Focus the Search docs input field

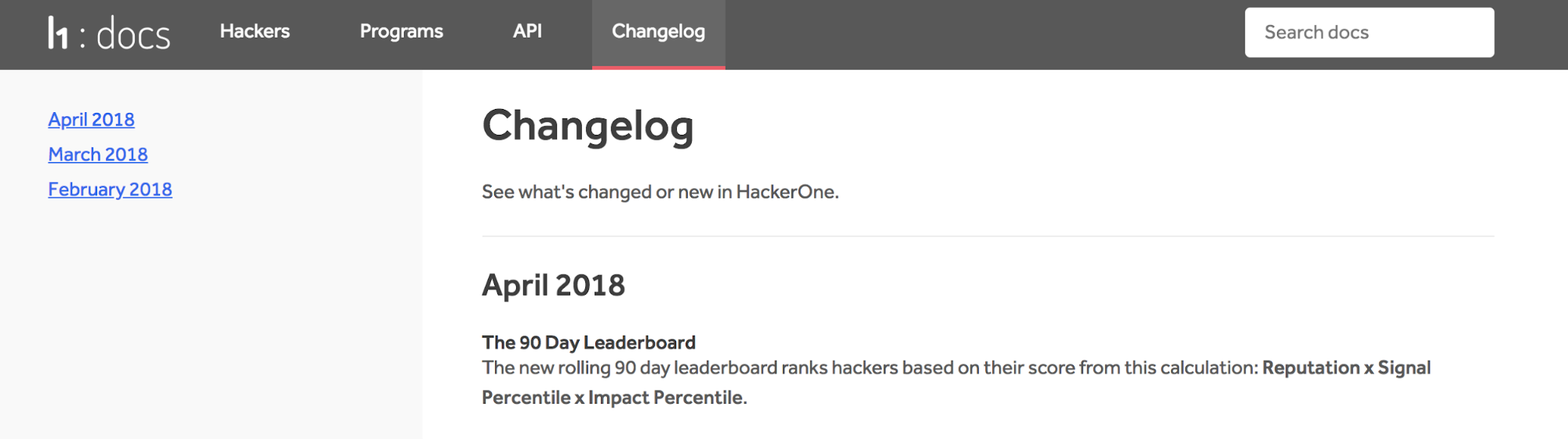click(x=1369, y=32)
